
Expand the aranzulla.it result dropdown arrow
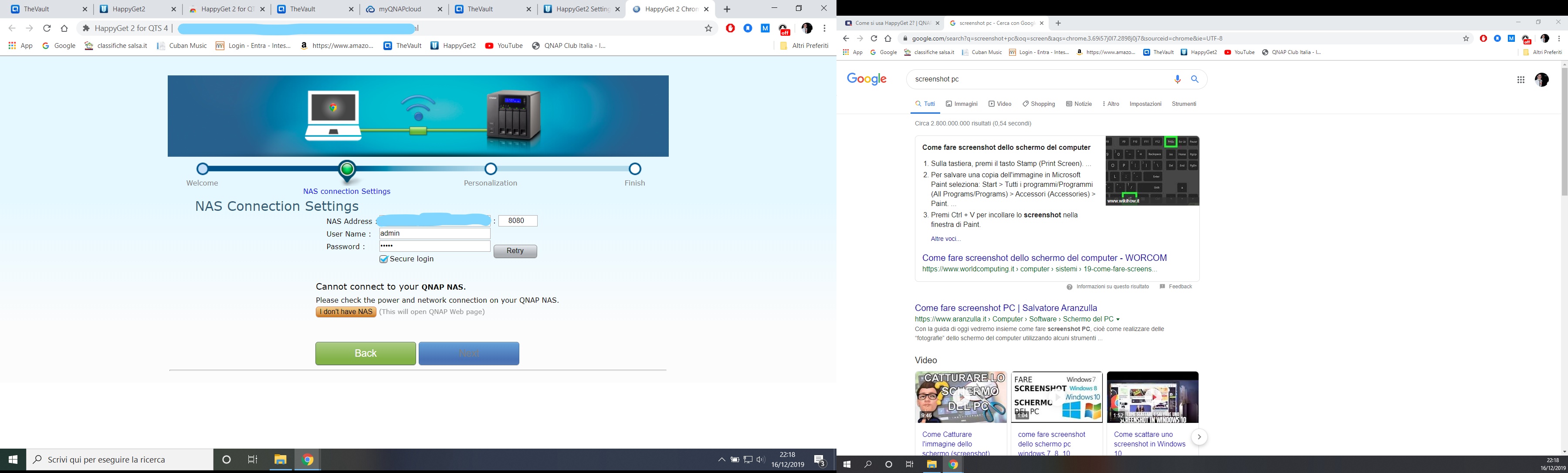pyautogui.click(x=1118, y=320)
